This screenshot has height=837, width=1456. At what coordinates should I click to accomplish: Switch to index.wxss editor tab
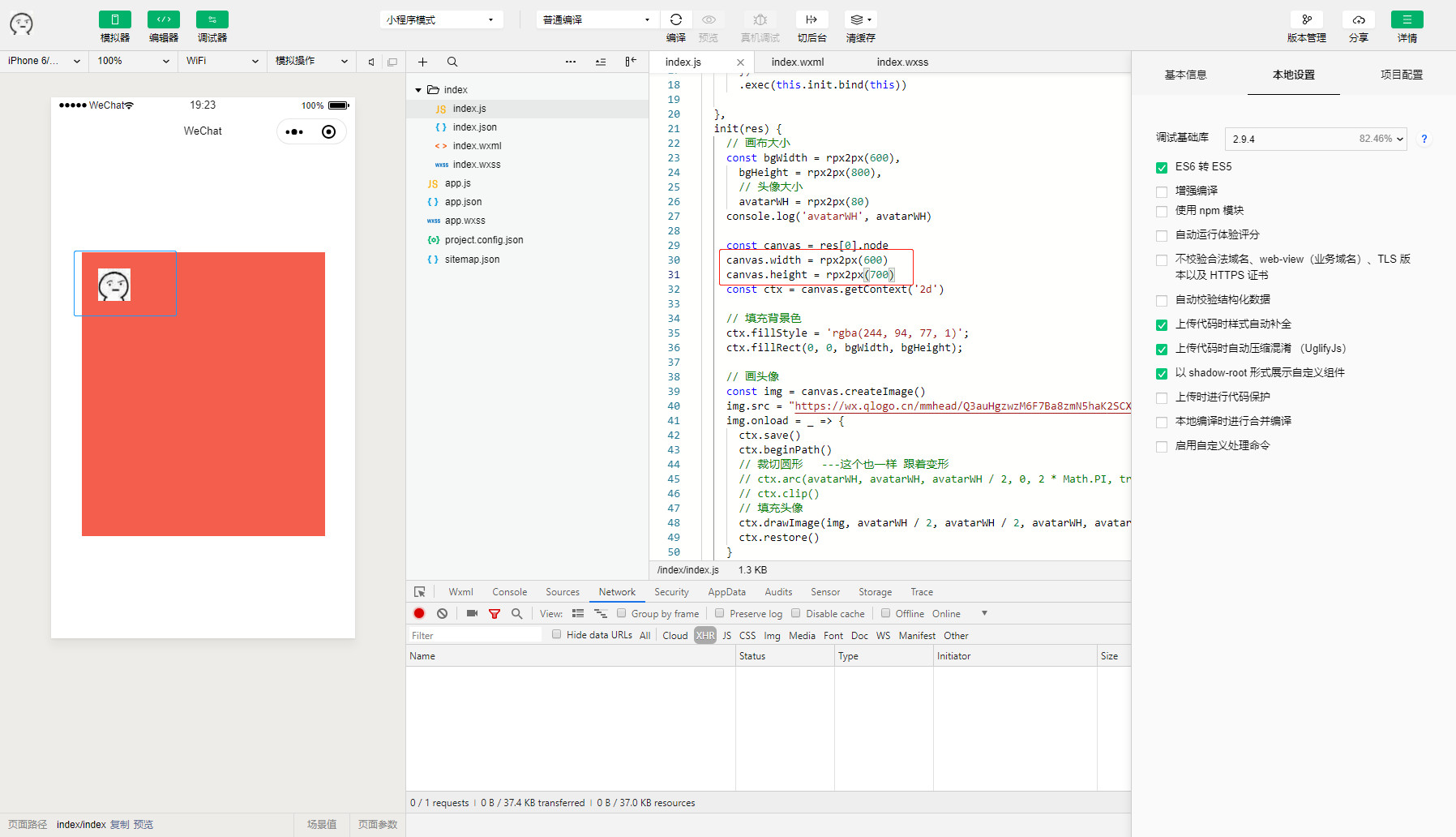pos(902,62)
